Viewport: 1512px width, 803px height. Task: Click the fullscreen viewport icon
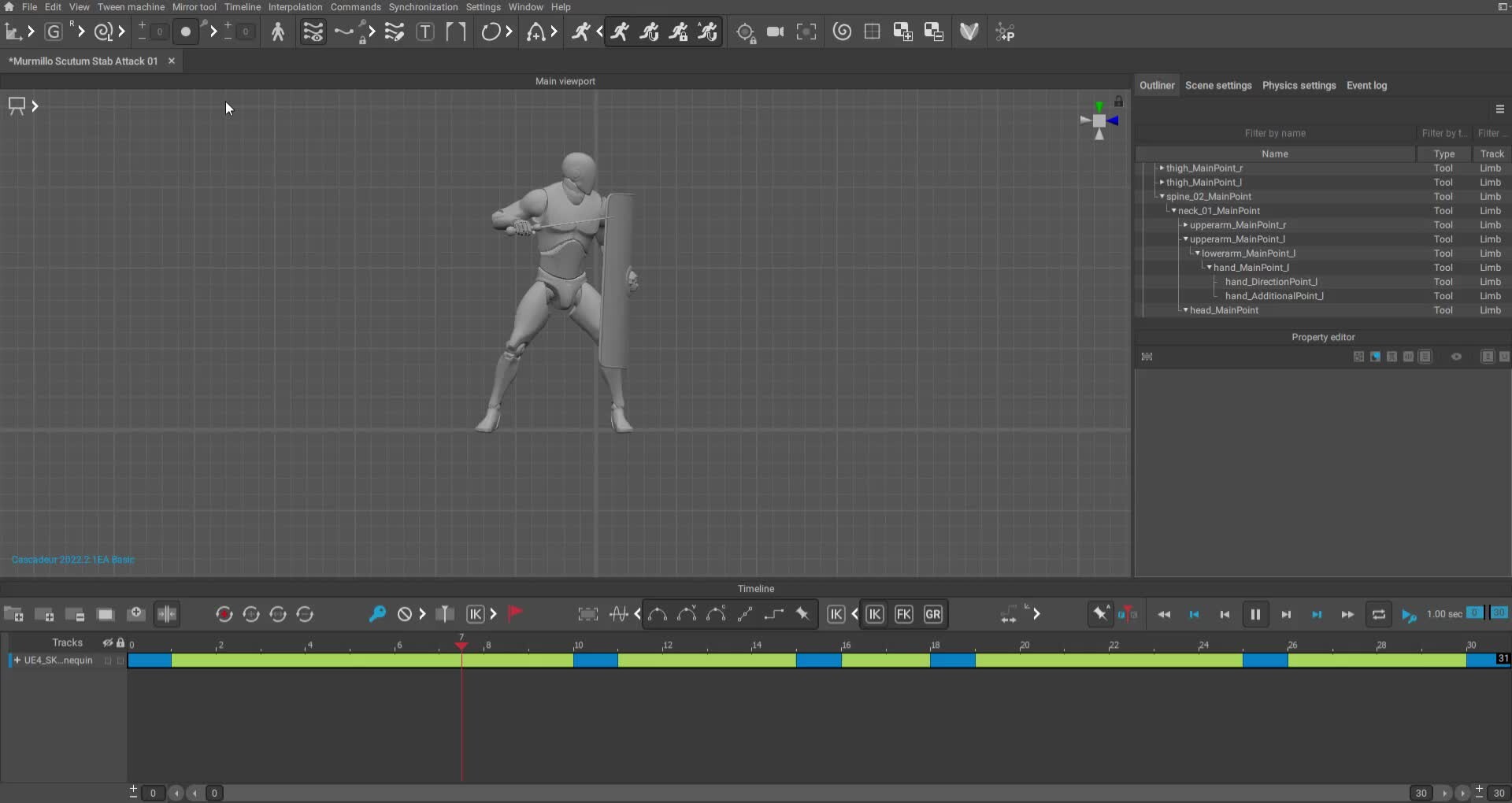[806, 31]
